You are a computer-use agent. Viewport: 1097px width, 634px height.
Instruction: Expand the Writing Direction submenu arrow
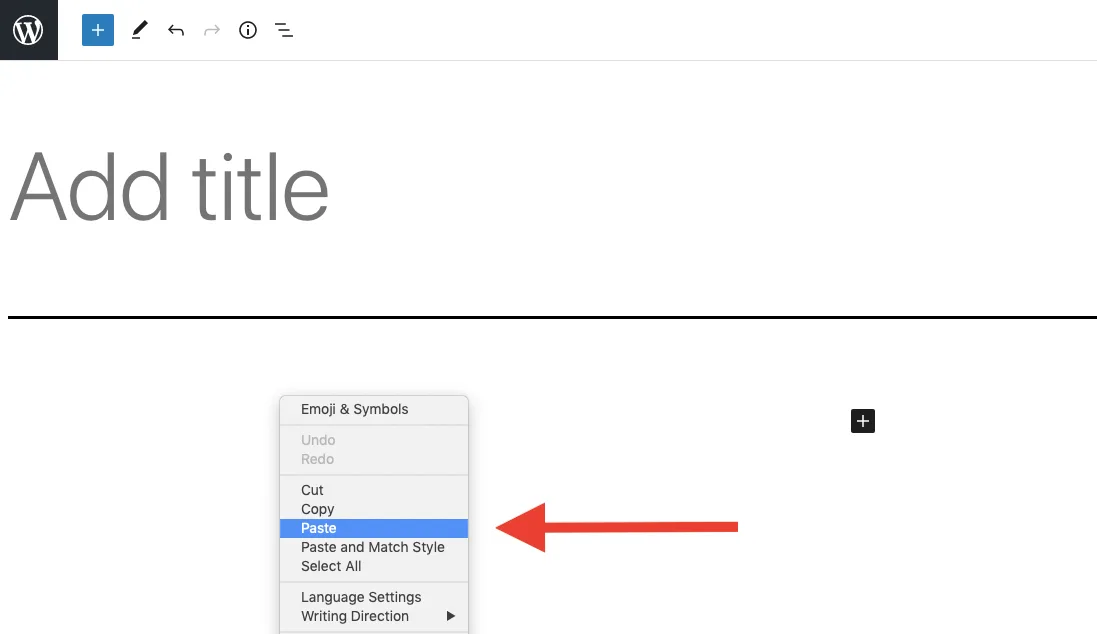pos(451,616)
